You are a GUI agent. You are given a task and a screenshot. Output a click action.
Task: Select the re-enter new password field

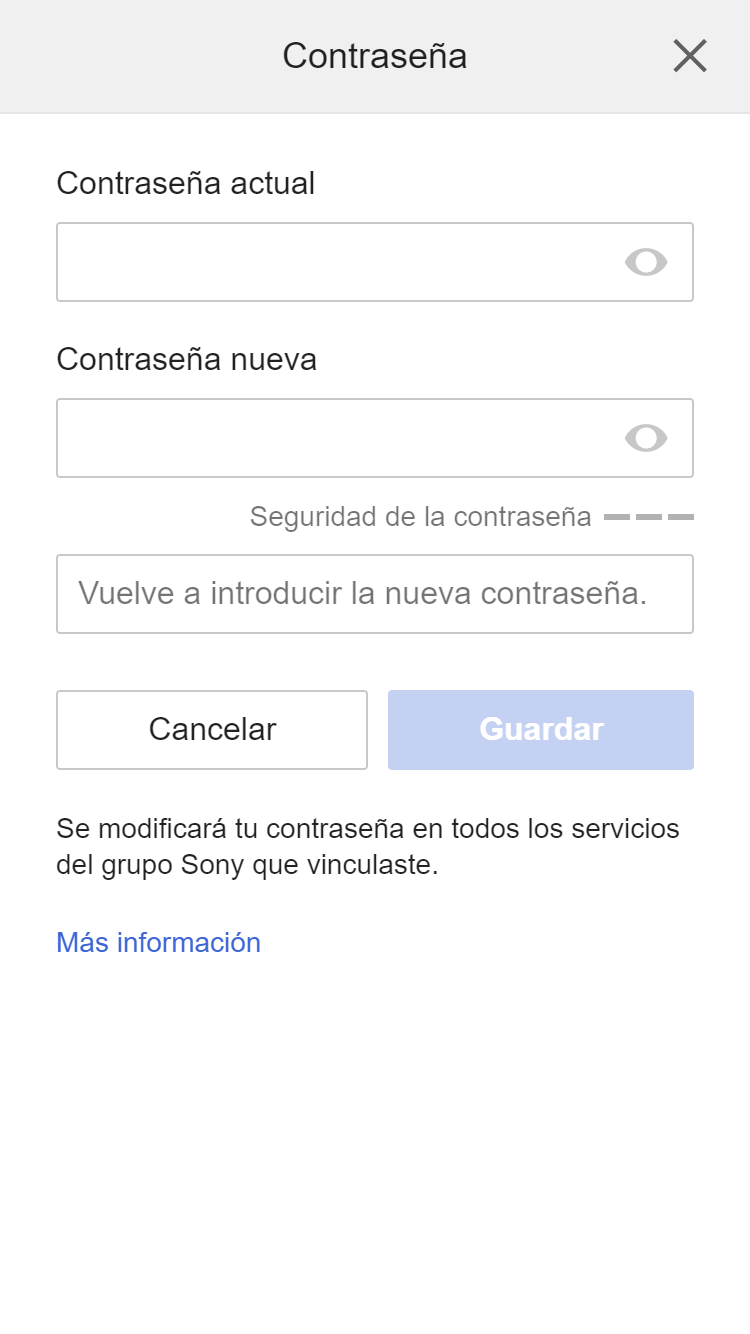(374, 594)
